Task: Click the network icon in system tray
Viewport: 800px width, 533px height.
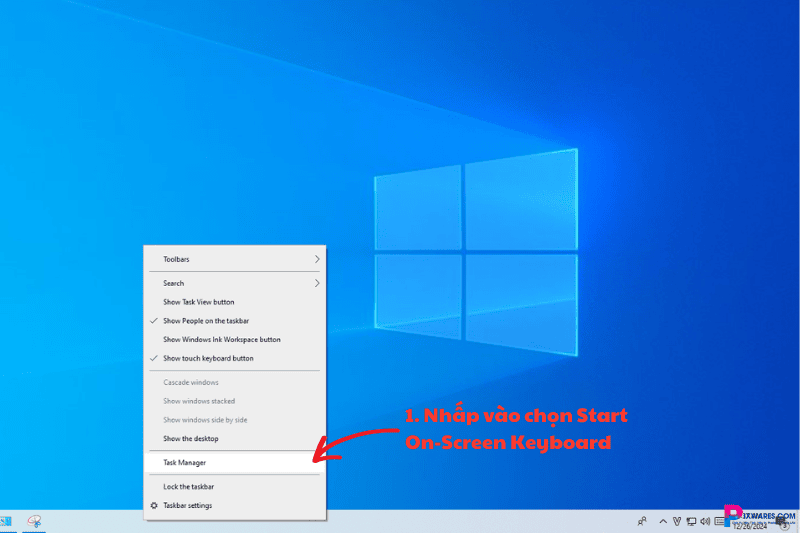Action: (691, 521)
